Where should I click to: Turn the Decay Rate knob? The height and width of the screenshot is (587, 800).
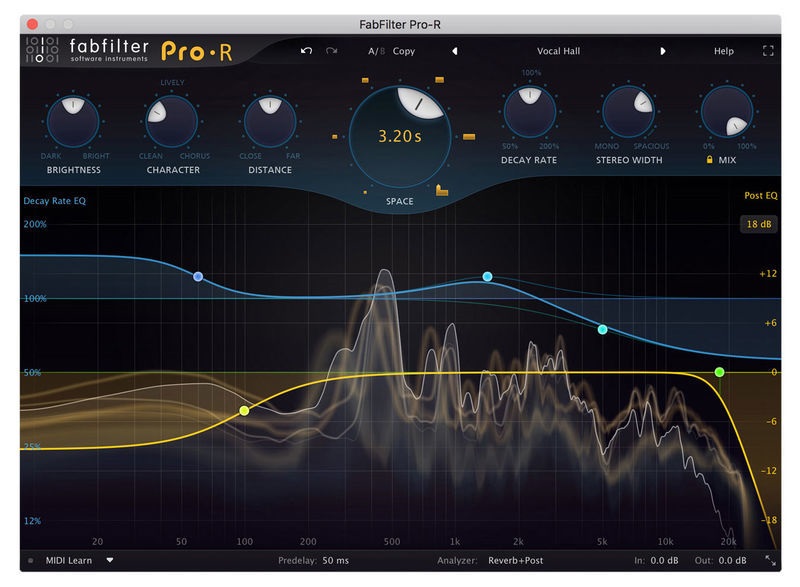(x=531, y=110)
